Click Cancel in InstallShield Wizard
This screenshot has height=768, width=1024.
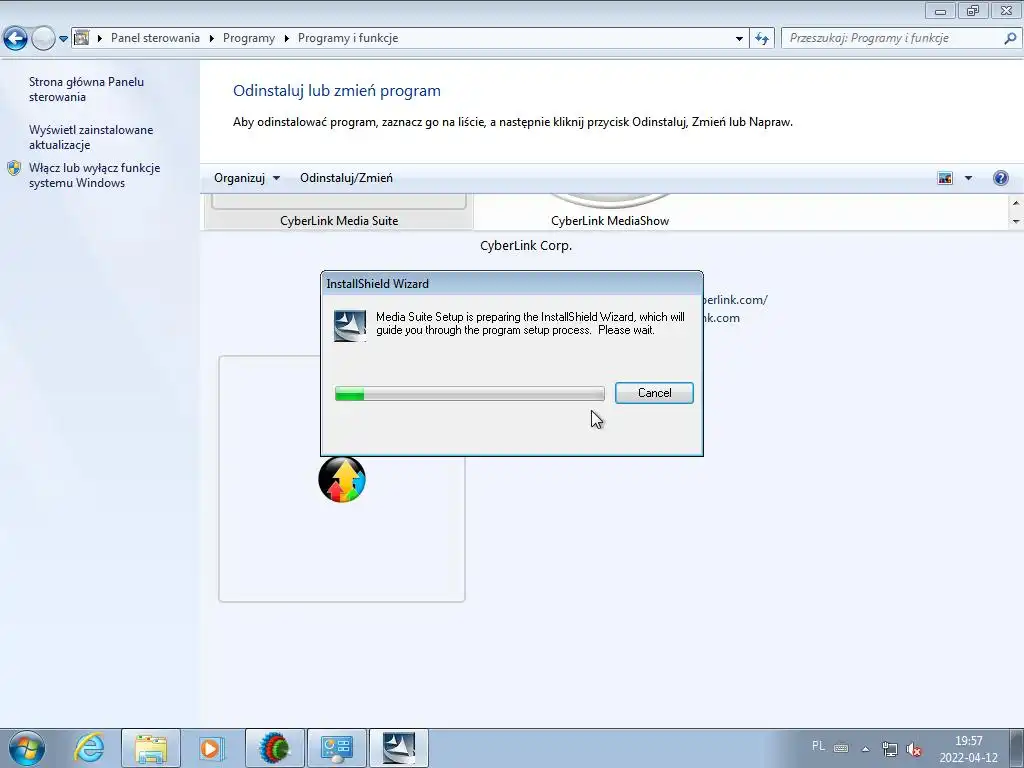[x=654, y=392]
